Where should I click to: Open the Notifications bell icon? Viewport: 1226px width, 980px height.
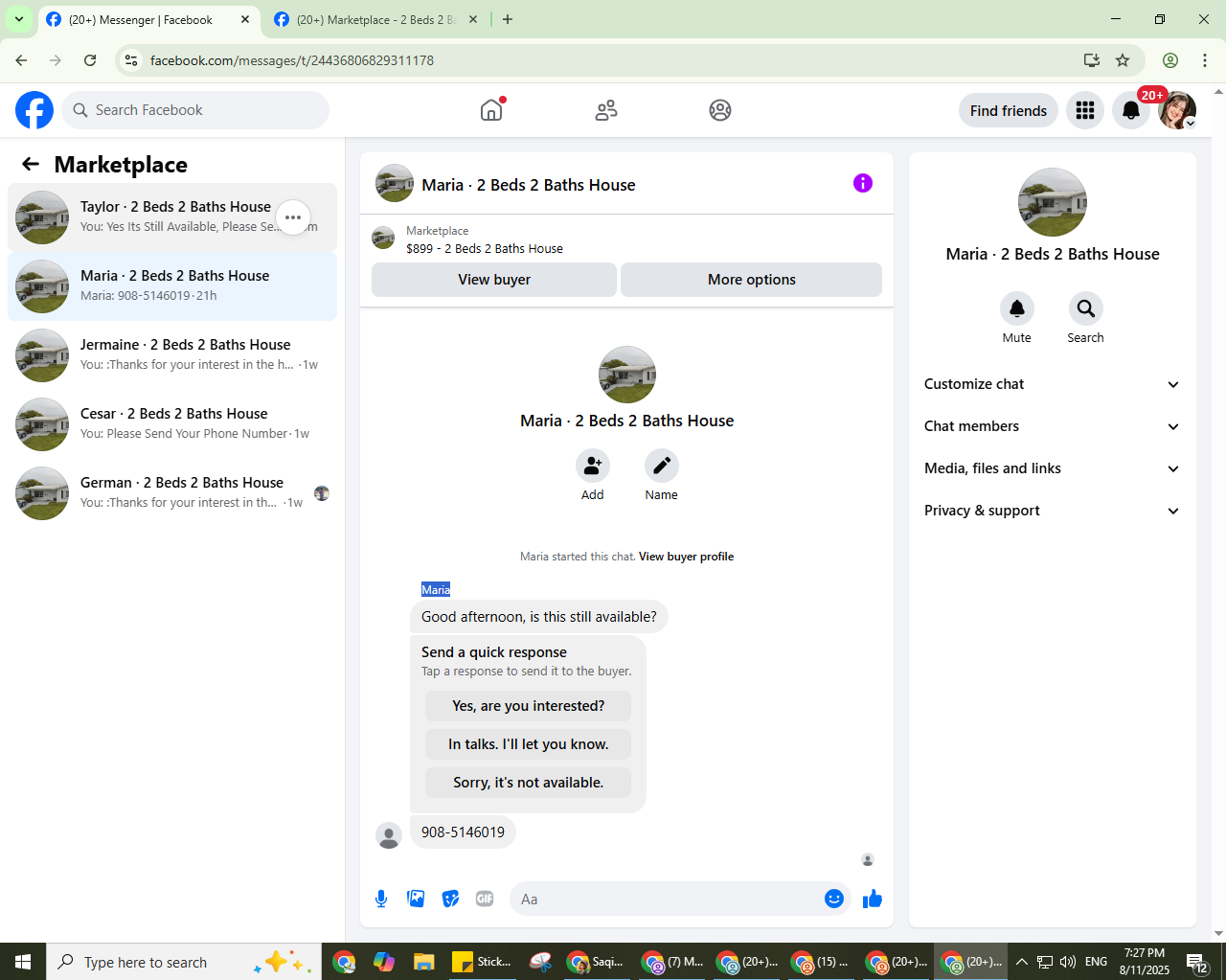[1131, 110]
